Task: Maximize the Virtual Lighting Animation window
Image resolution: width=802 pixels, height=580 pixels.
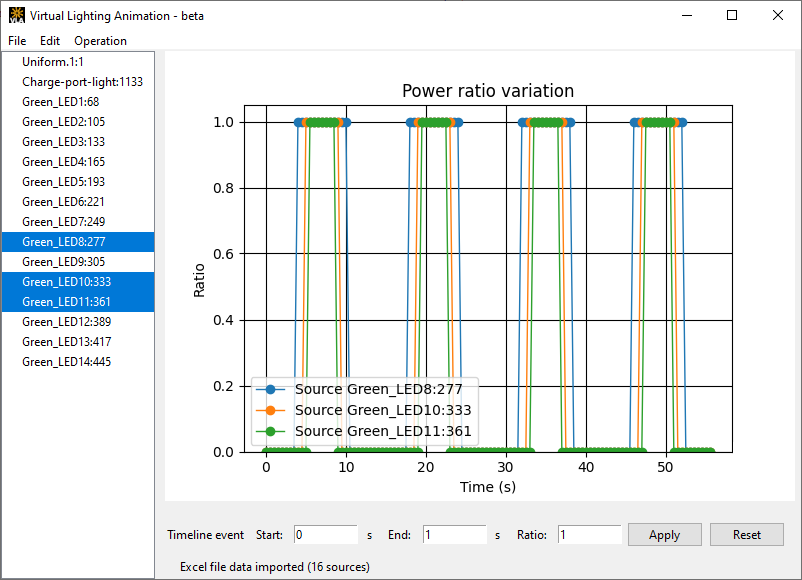Action: [x=732, y=15]
